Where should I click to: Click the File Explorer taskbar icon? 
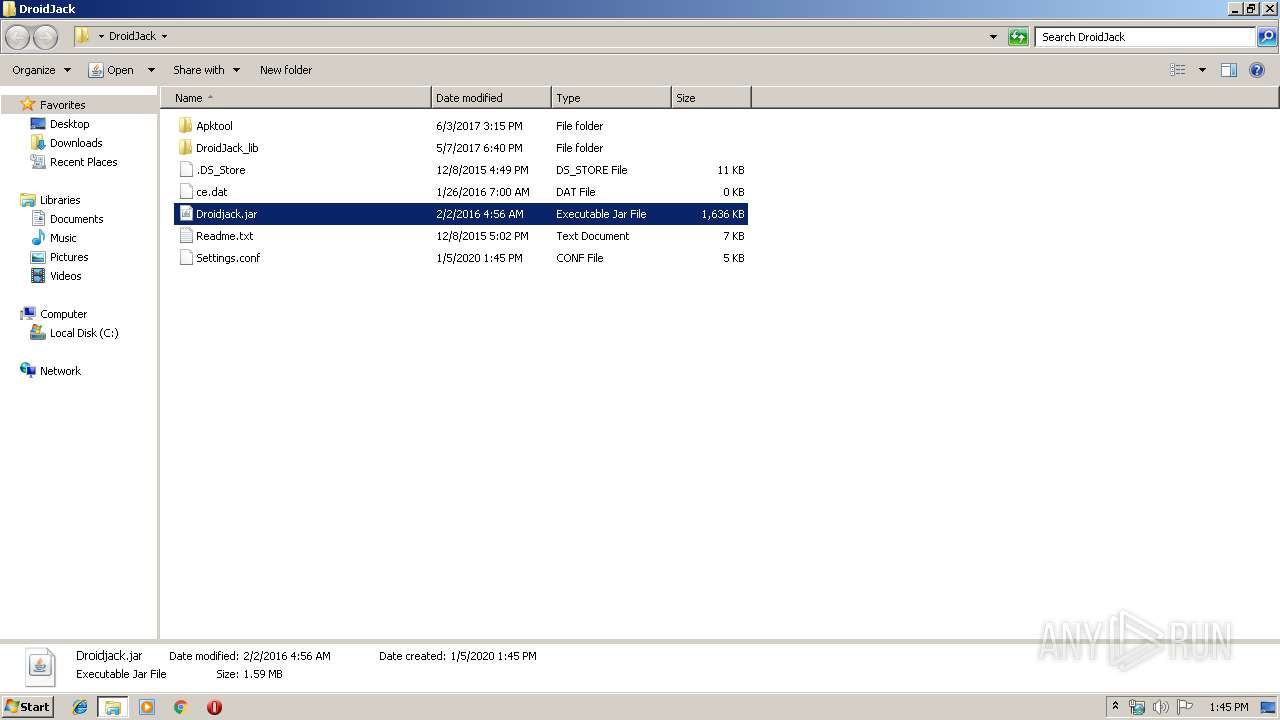(113, 707)
